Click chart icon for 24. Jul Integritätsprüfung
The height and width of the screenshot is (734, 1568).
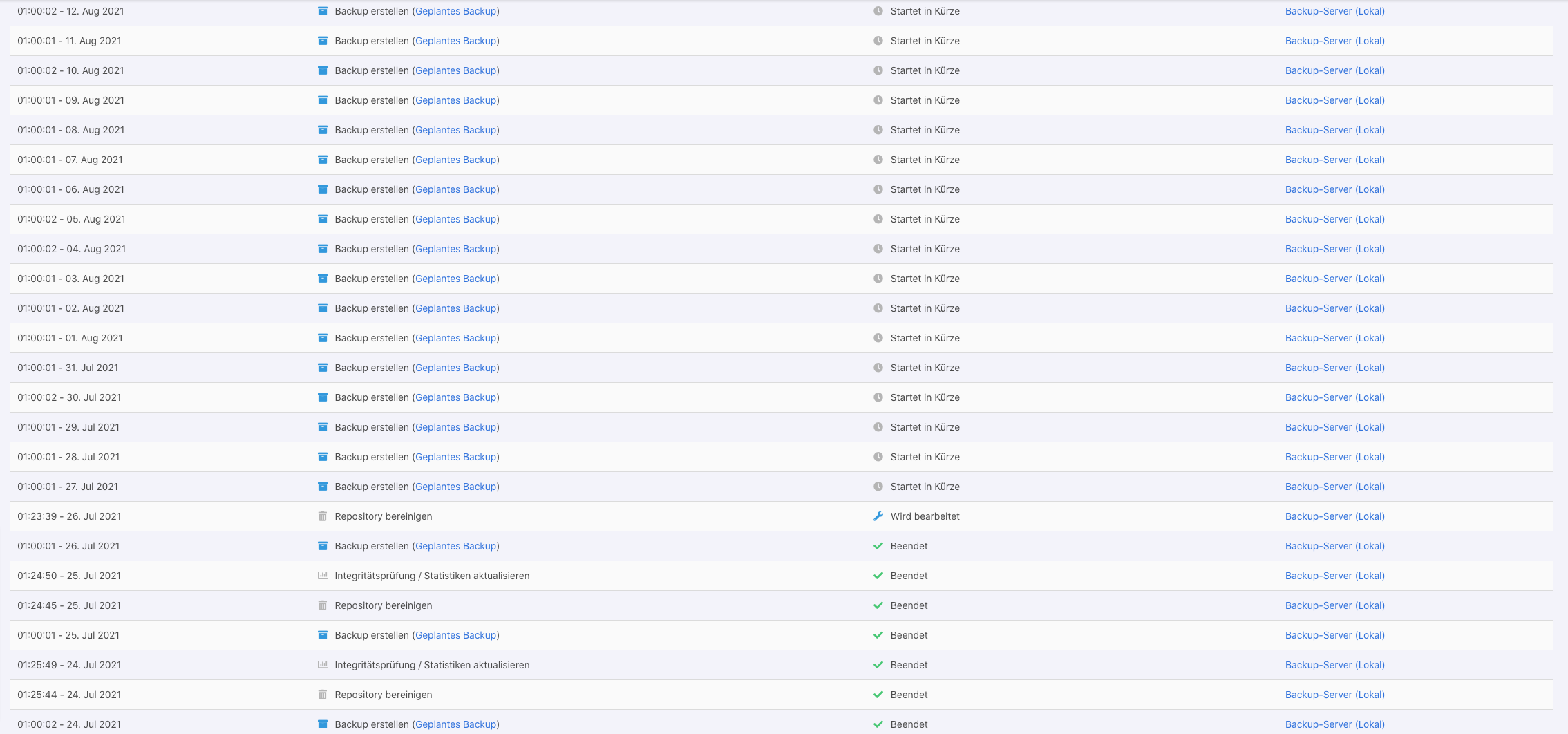point(322,665)
